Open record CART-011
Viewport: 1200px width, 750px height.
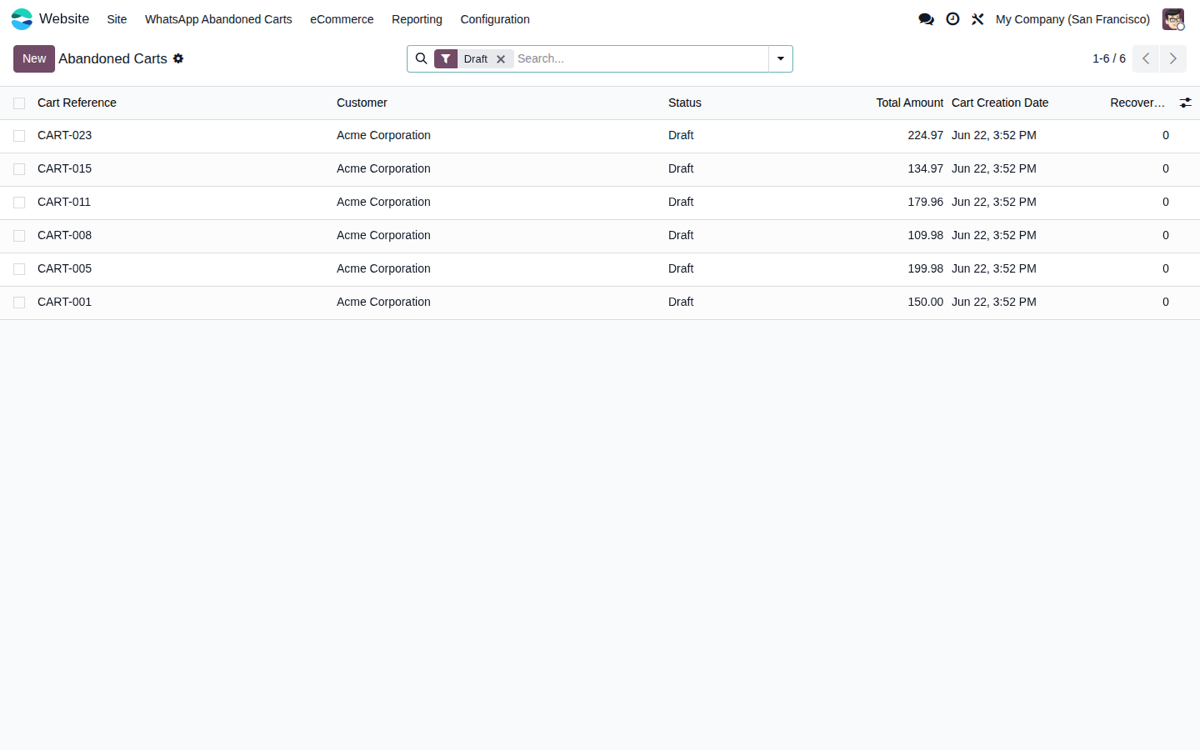click(x=64, y=202)
